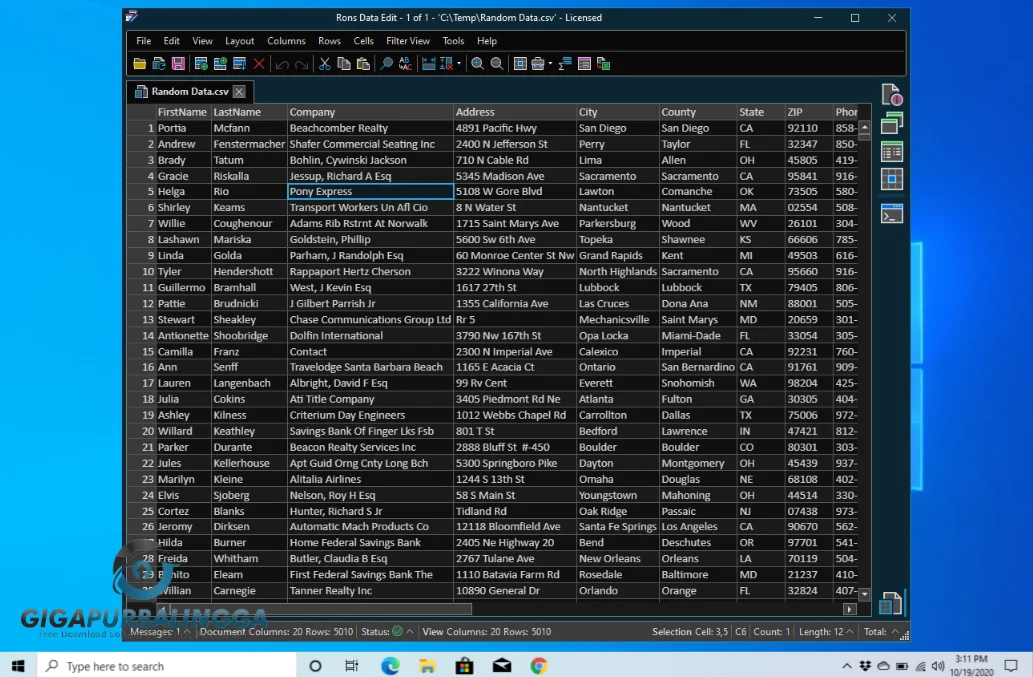
Task: Open the row height tool dropdown arrow
Action: tap(459, 64)
